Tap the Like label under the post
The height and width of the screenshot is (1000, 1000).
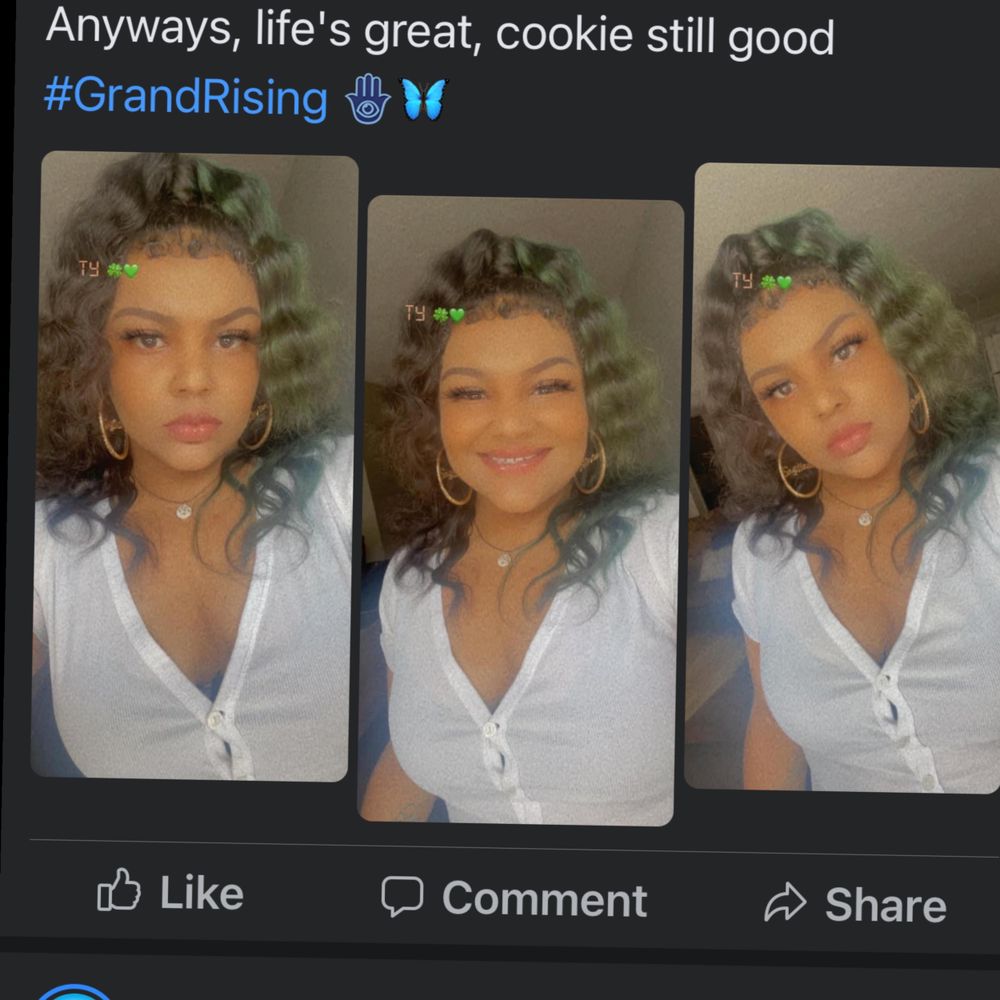click(x=202, y=893)
